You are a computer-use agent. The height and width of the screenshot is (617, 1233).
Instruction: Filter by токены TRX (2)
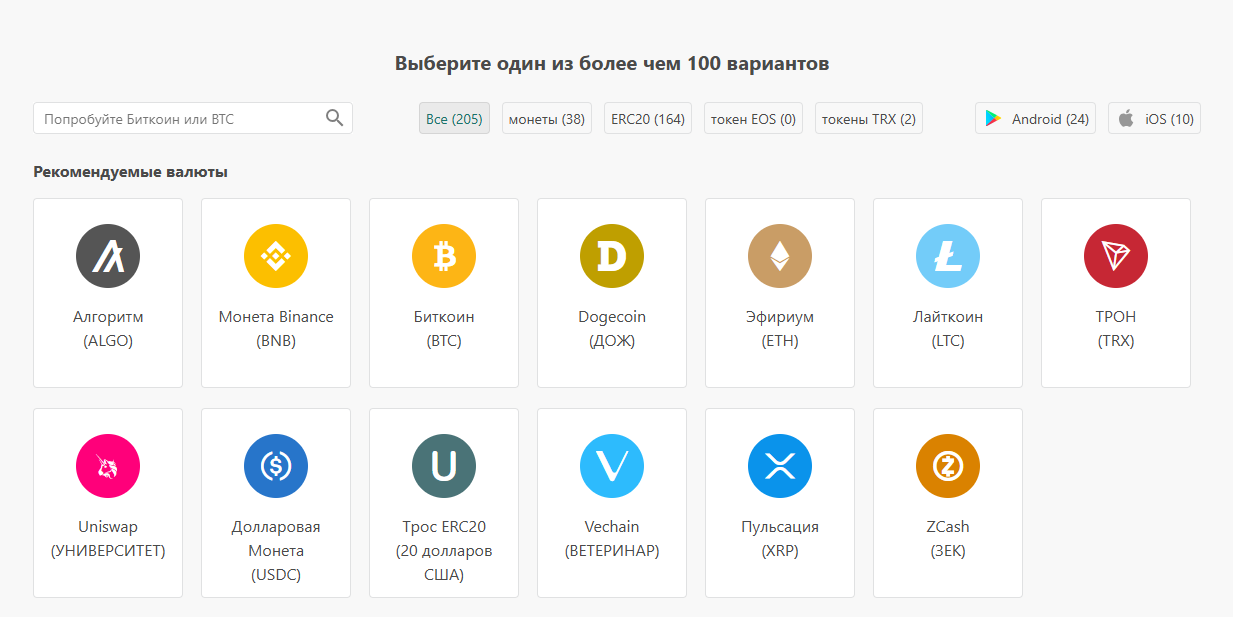click(x=868, y=119)
